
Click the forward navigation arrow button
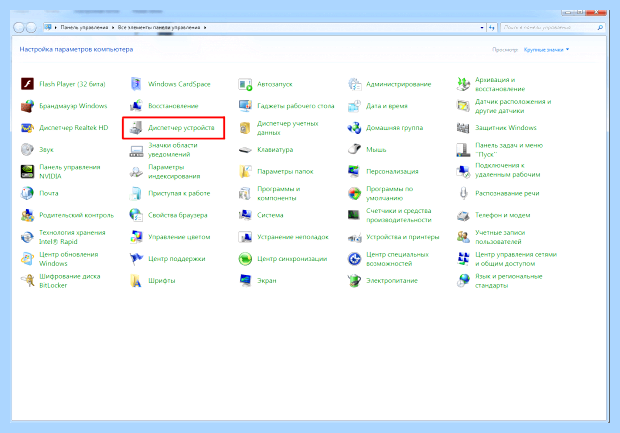pos(31,27)
